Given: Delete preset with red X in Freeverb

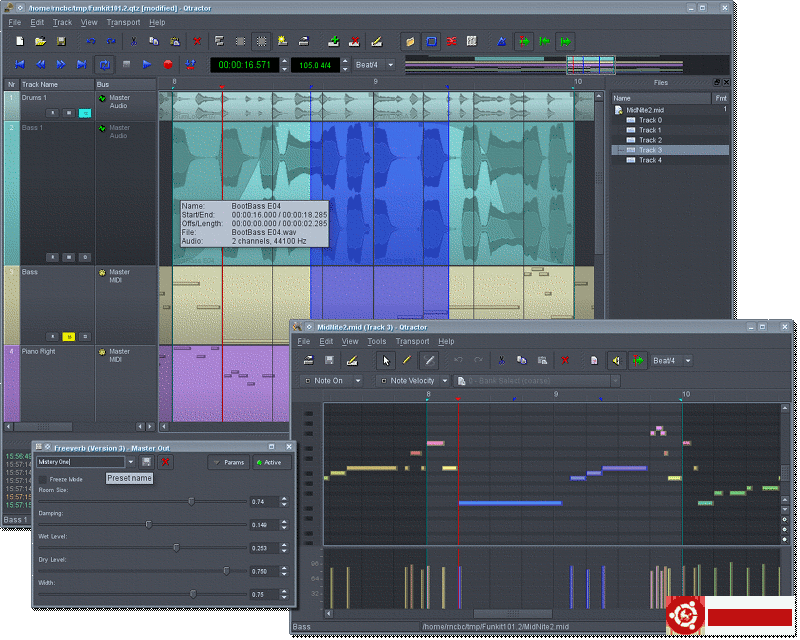Looking at the screenshot, I should tap(166, 462).
